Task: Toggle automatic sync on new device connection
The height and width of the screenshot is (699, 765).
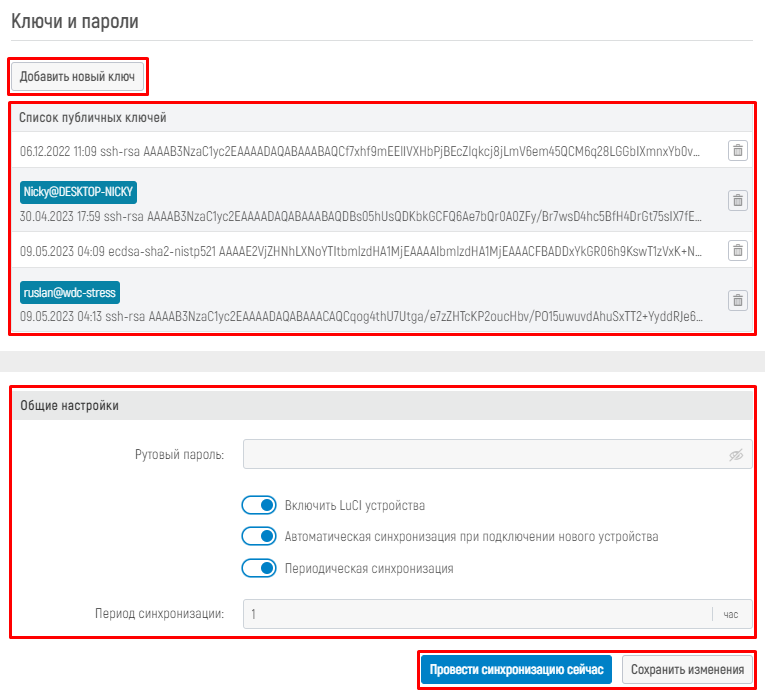Action: (259, 536)
